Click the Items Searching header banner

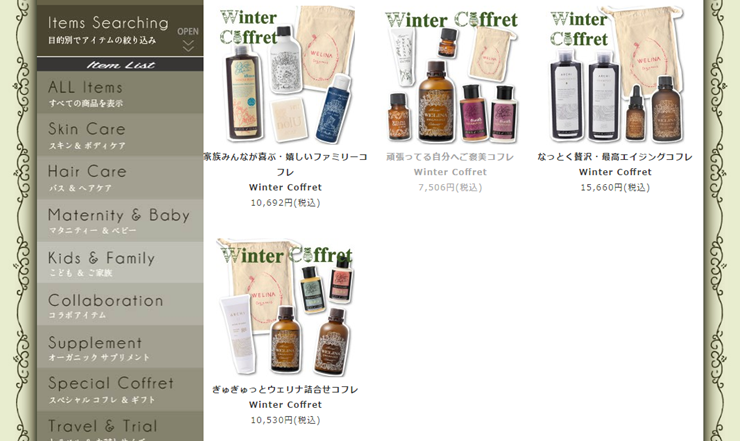(x=120, y=31)
